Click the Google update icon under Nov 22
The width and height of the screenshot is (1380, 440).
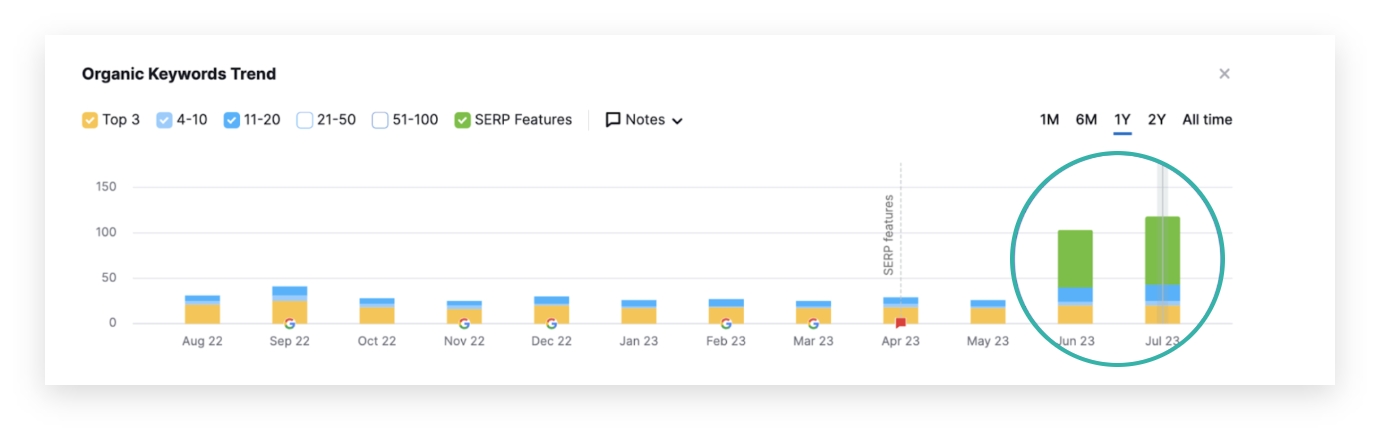(464, 324)
